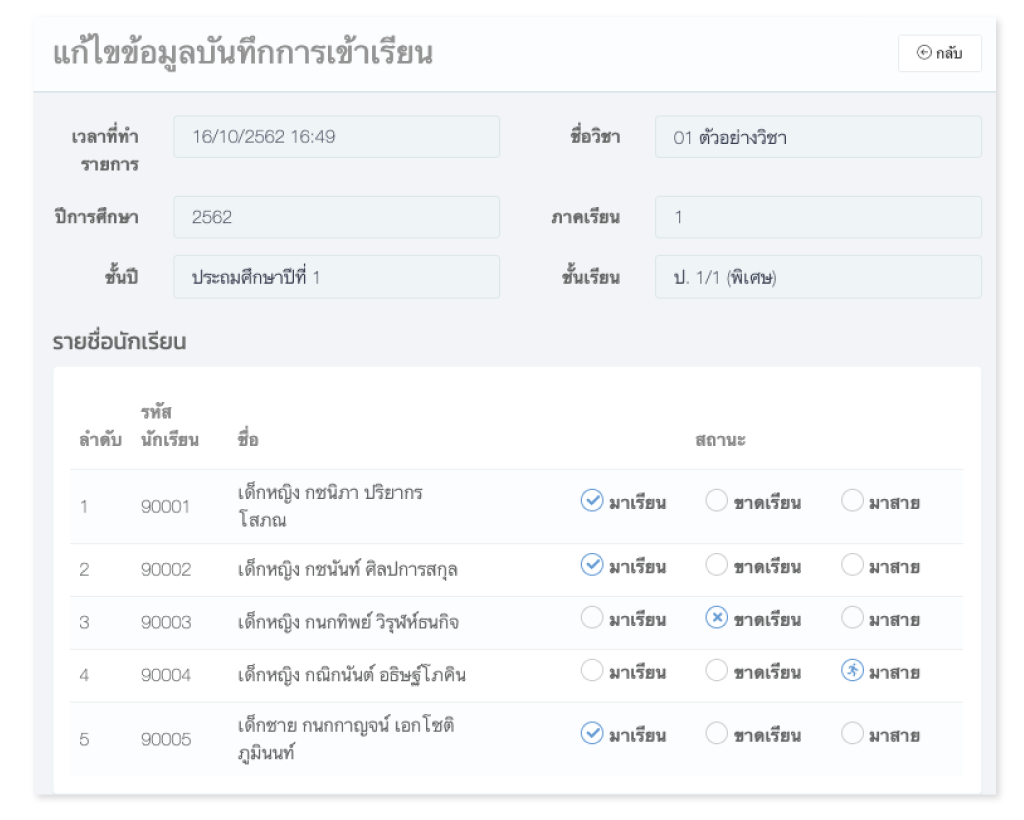Mark student 90001 as มาสาย
This screenshot has height=820, width=1024.
point(851,501)
